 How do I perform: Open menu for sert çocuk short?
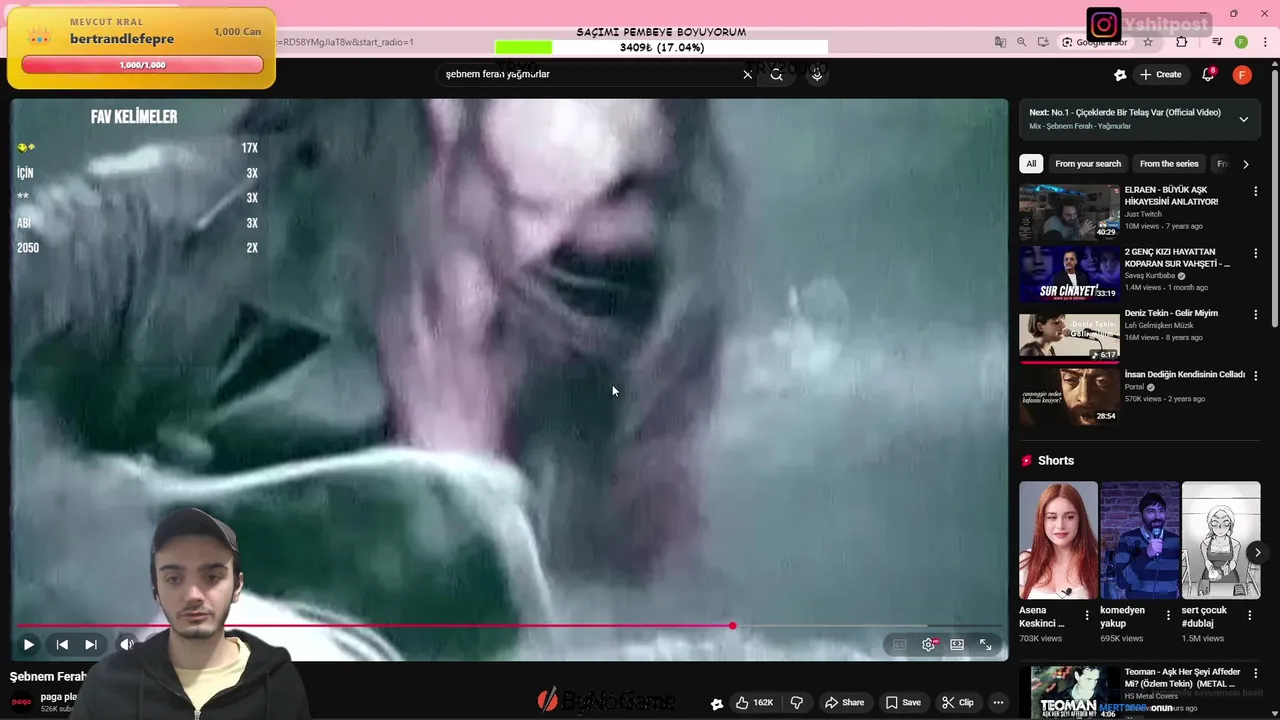1249,616
